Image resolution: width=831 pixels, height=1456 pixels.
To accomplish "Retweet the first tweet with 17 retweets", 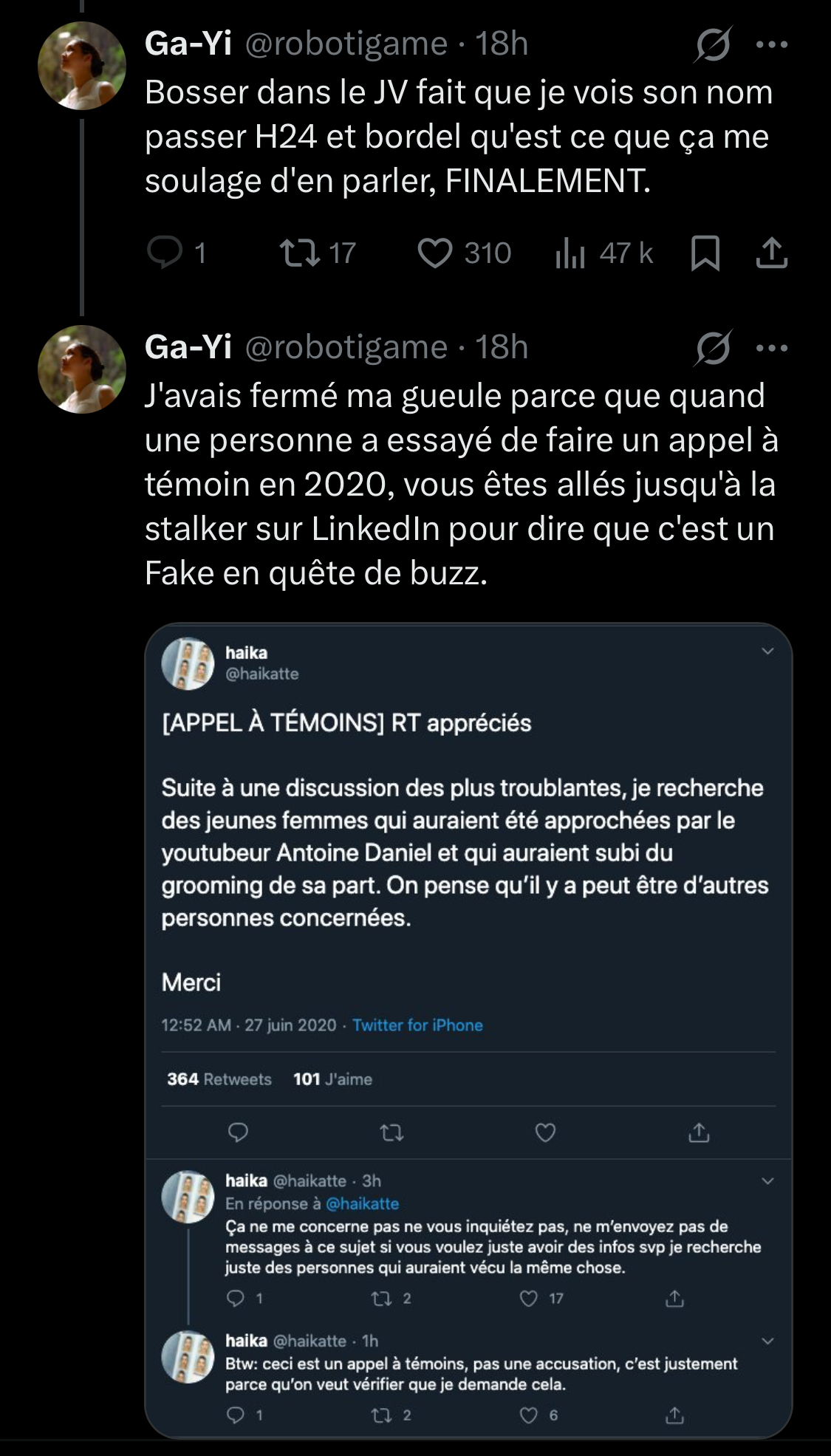I will [x=301, y=253].
